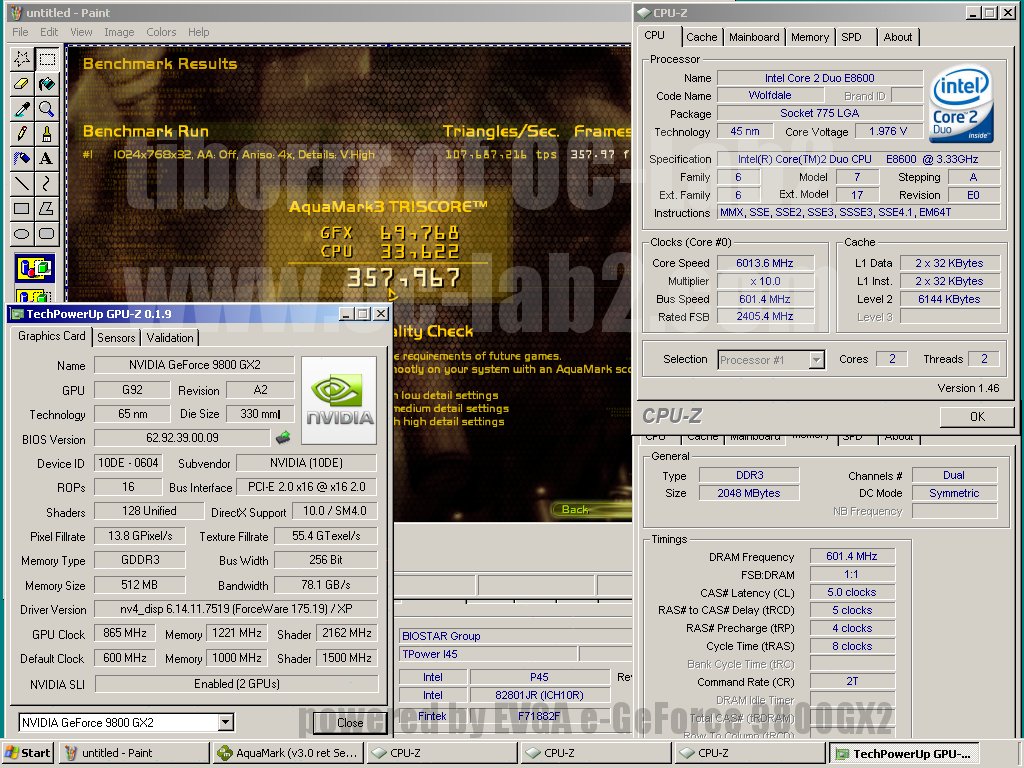Click the BIOS save chip icon in GPU-Z

[283, 438]
